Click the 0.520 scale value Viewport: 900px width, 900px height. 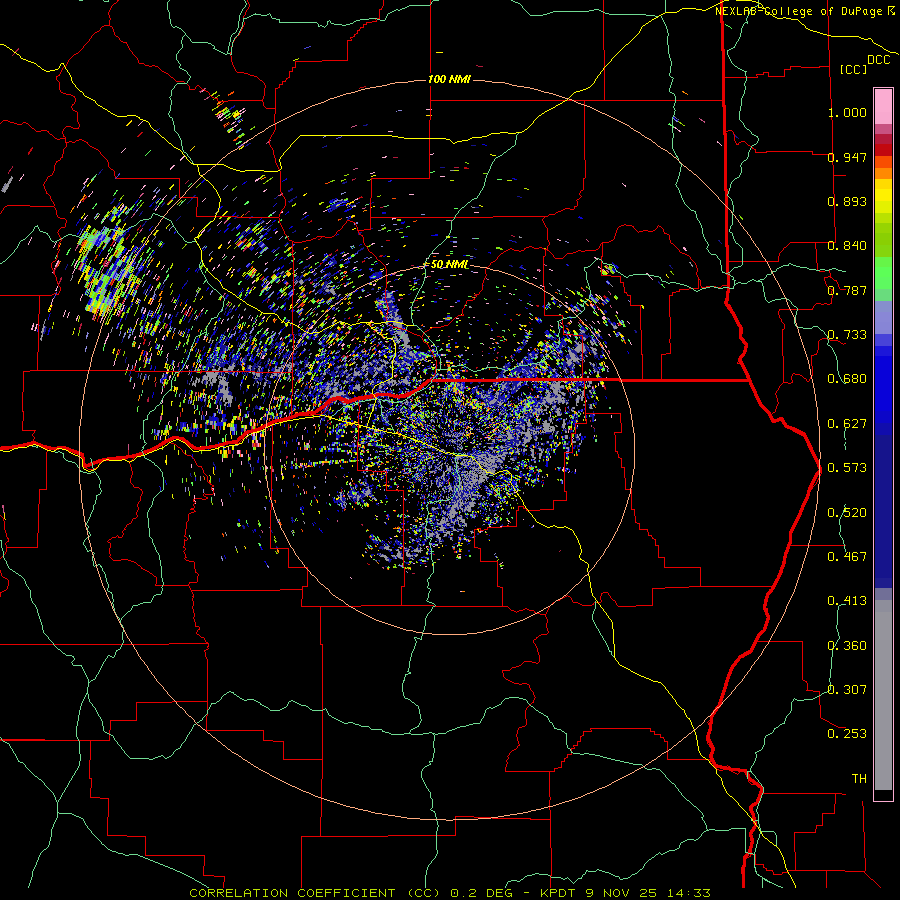(x=847, y=513)
